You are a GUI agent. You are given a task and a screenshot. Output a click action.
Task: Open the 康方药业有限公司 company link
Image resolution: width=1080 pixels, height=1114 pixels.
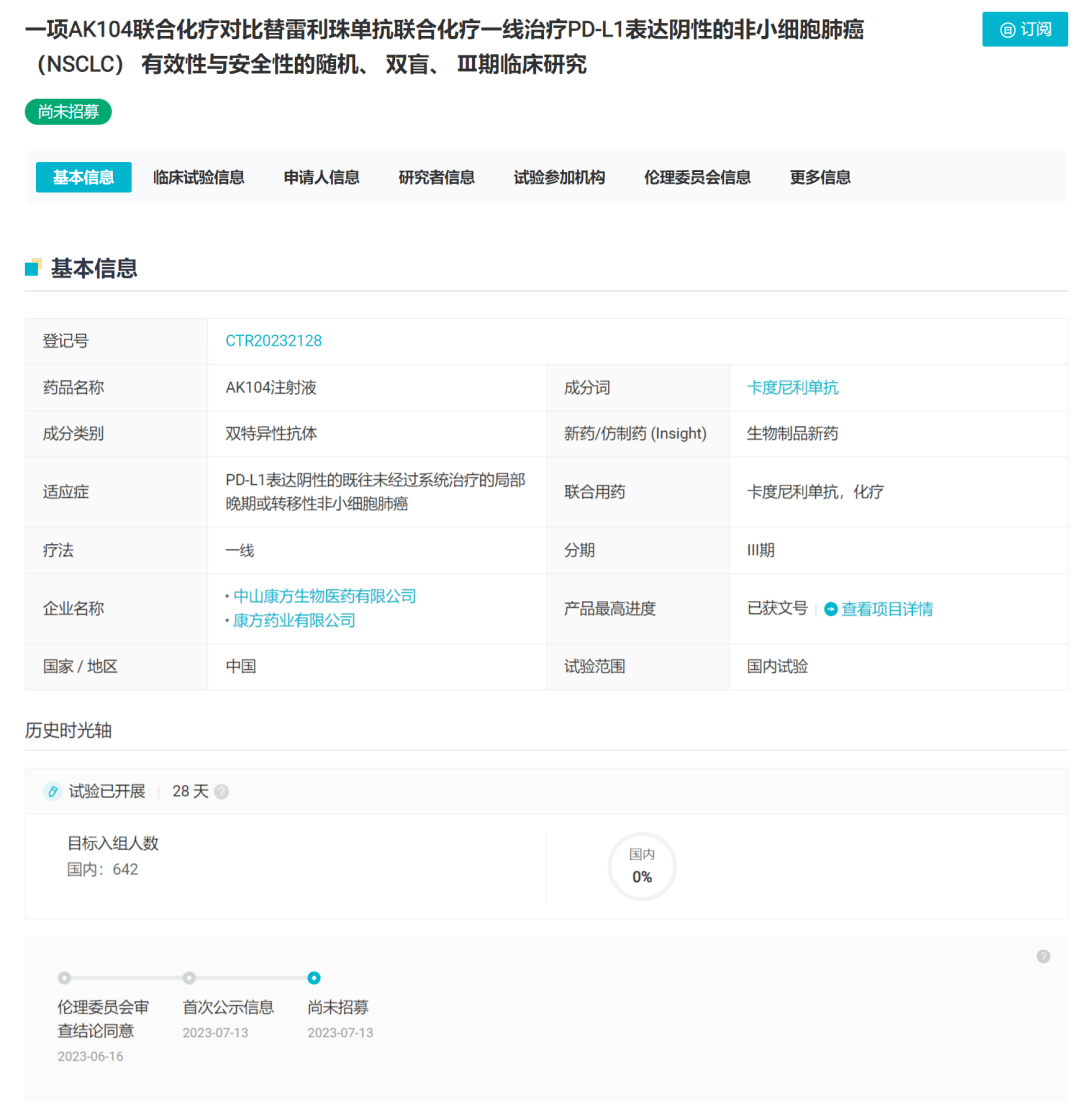pyautogui.click(x=295, y=620)
